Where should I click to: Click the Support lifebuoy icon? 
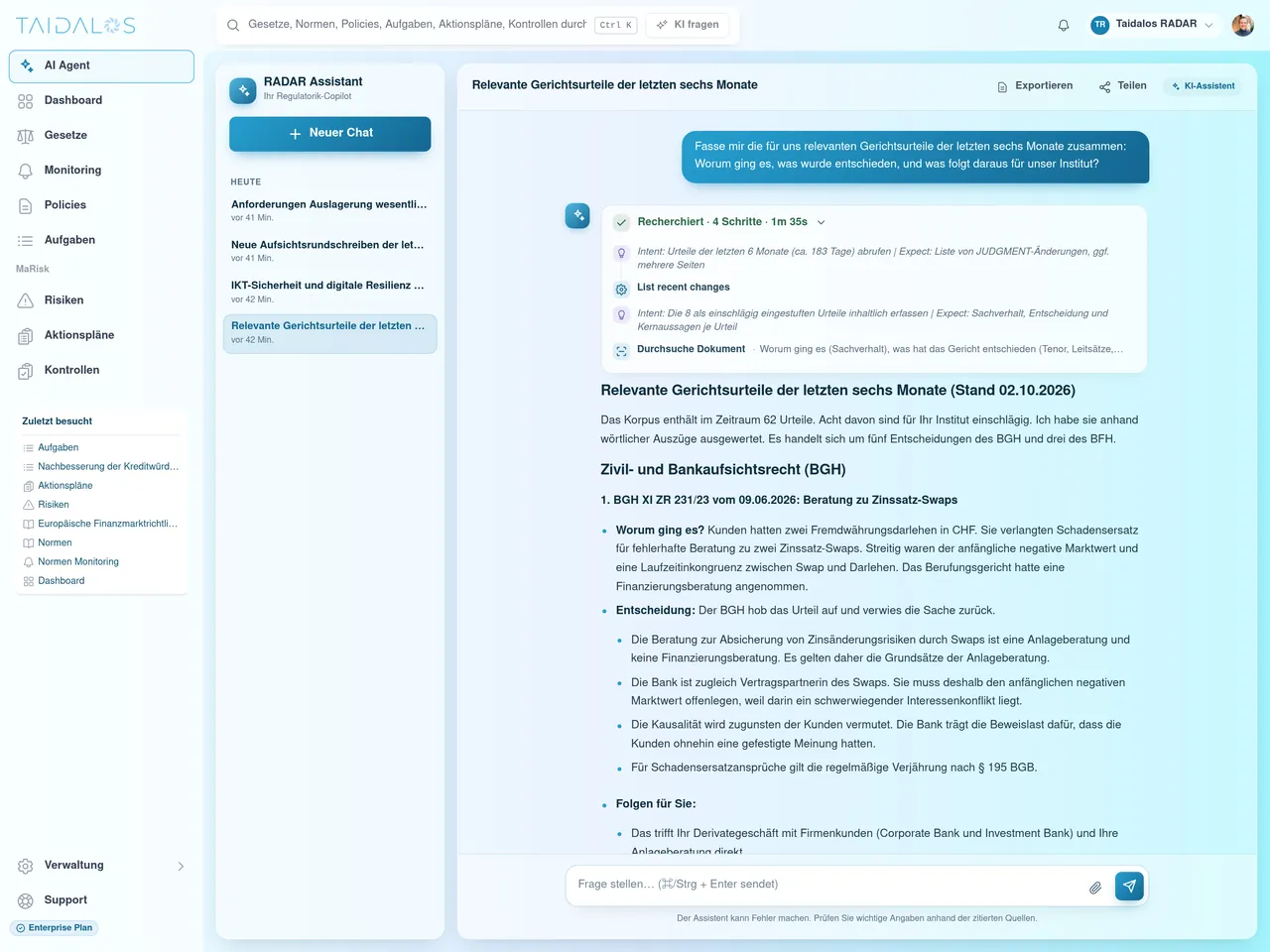click(26, 900)
